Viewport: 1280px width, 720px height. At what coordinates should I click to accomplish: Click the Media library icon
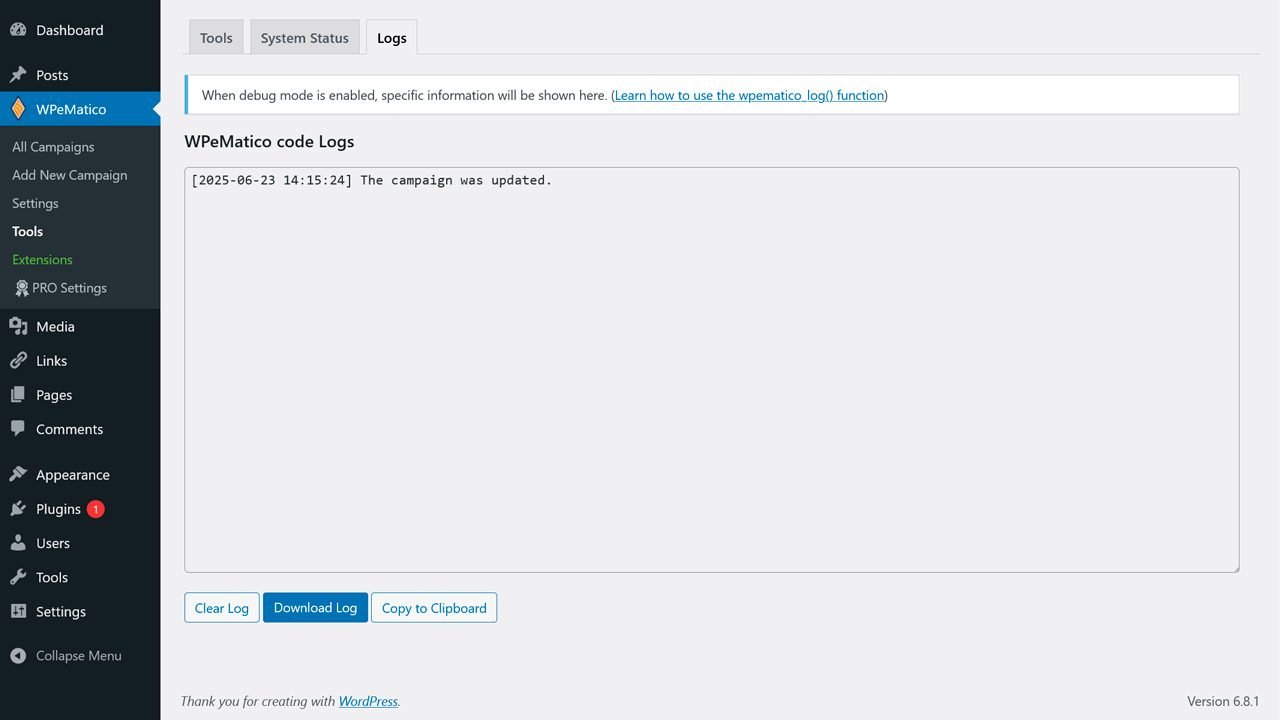pyautogui.click(x=18, y=326)
